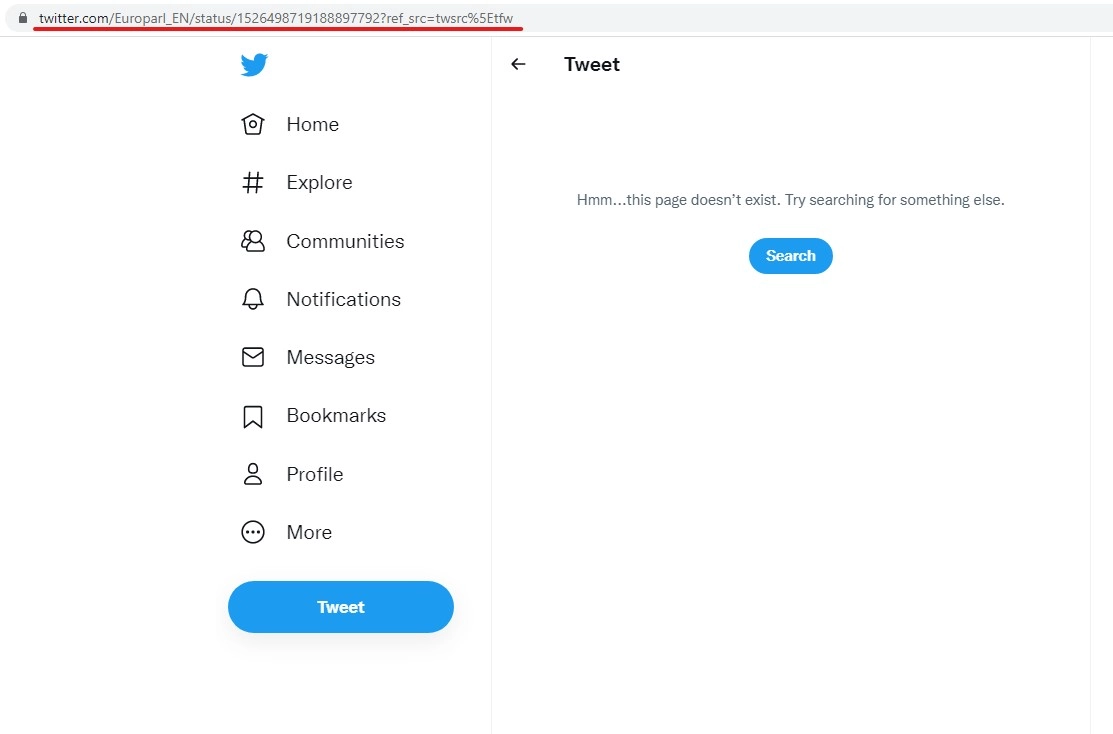1113x734 pixels.
Task: Open the Messages menu entry
Action: point(331,358)
